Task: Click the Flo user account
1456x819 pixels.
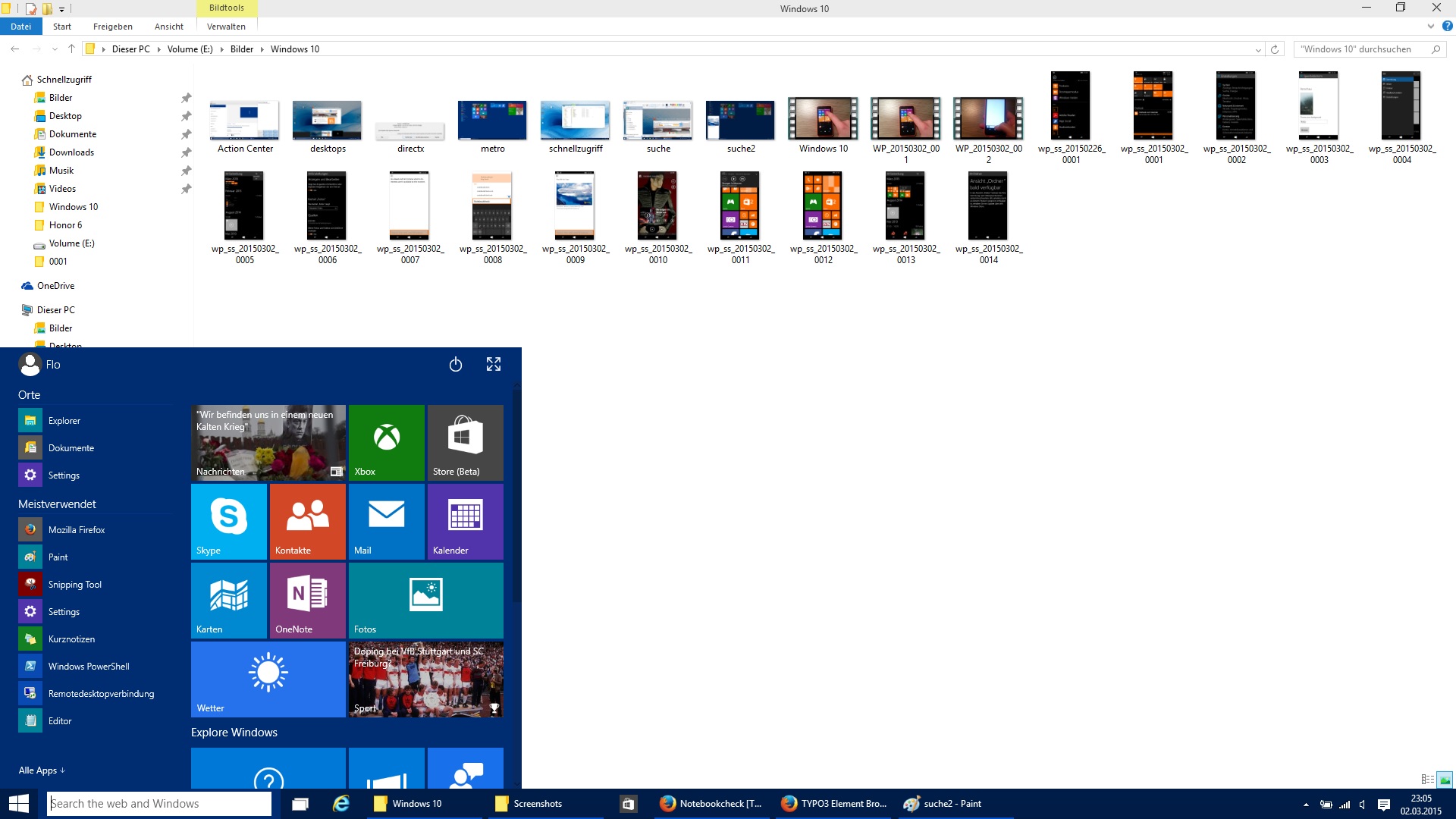Action: tap(39, 365)
